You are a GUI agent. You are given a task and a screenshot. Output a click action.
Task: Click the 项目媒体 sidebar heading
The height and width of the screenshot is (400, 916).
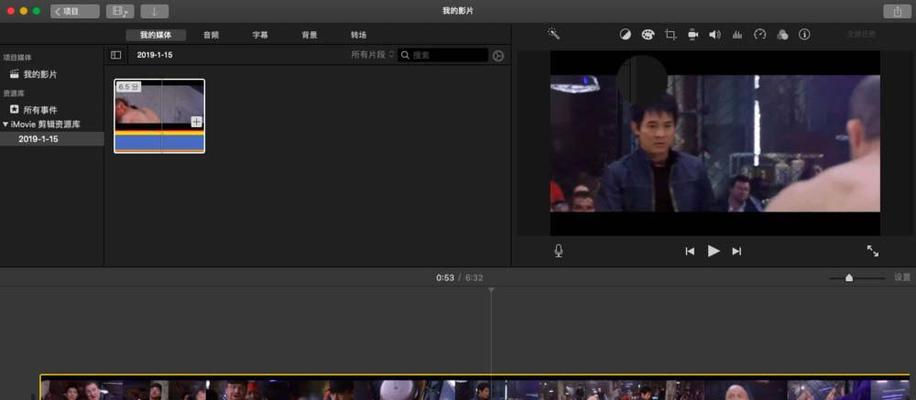18,57
